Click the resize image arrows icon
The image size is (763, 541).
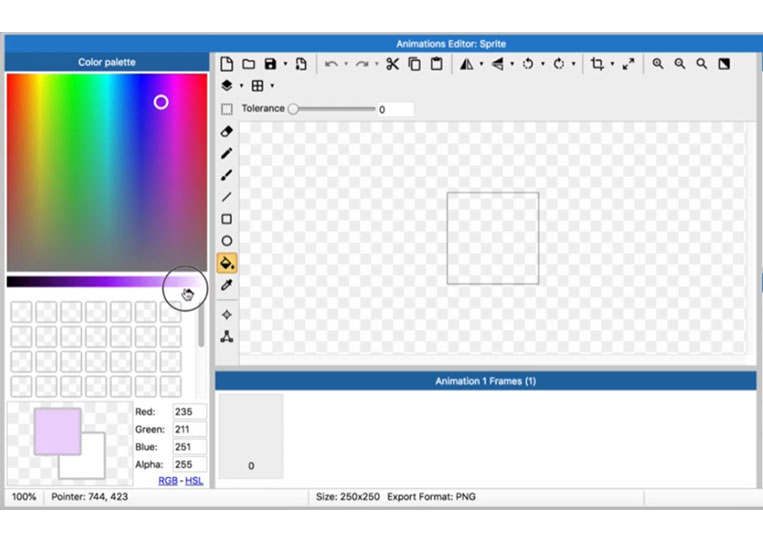tap(628, 64)
